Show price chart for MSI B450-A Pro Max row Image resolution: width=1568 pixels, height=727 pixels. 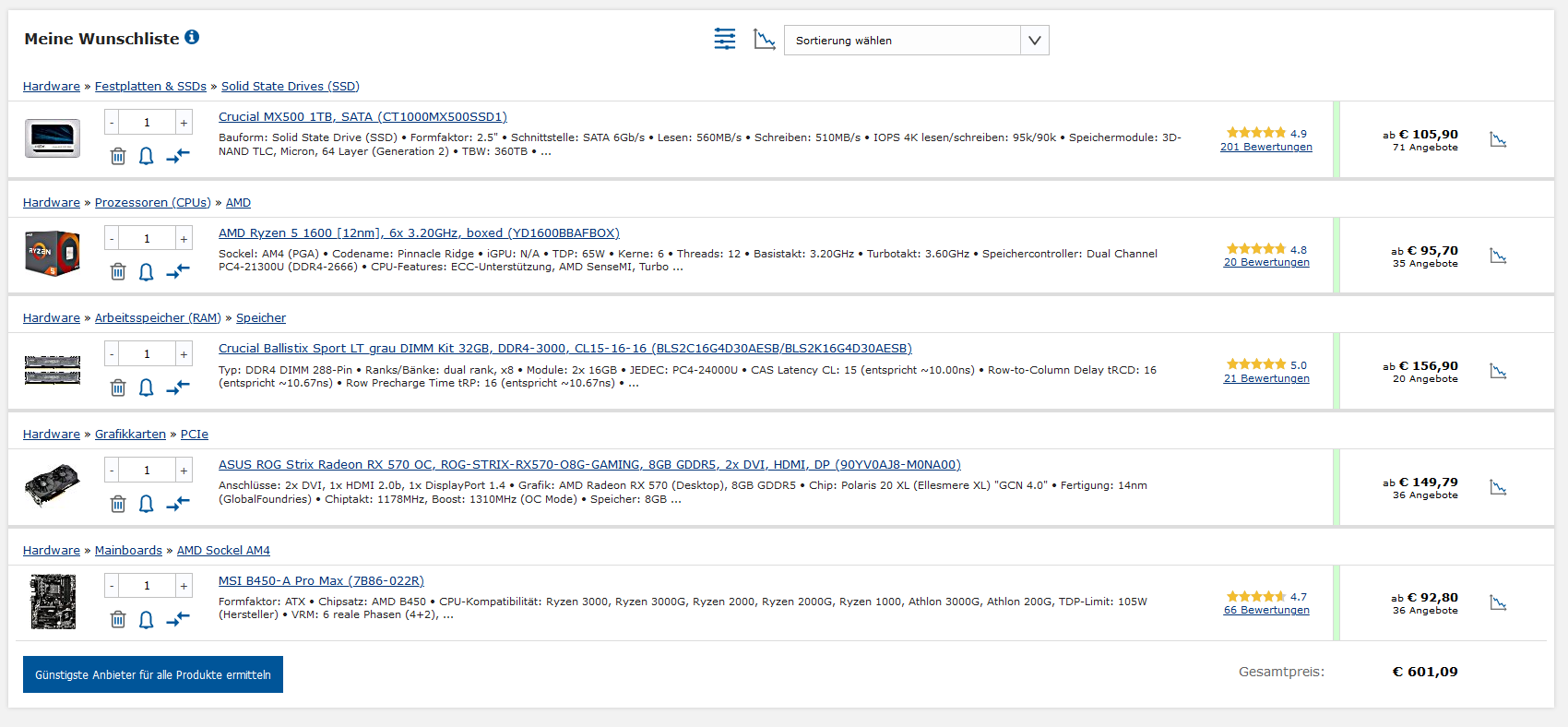pyautogui.click(x=1498, y=602)
